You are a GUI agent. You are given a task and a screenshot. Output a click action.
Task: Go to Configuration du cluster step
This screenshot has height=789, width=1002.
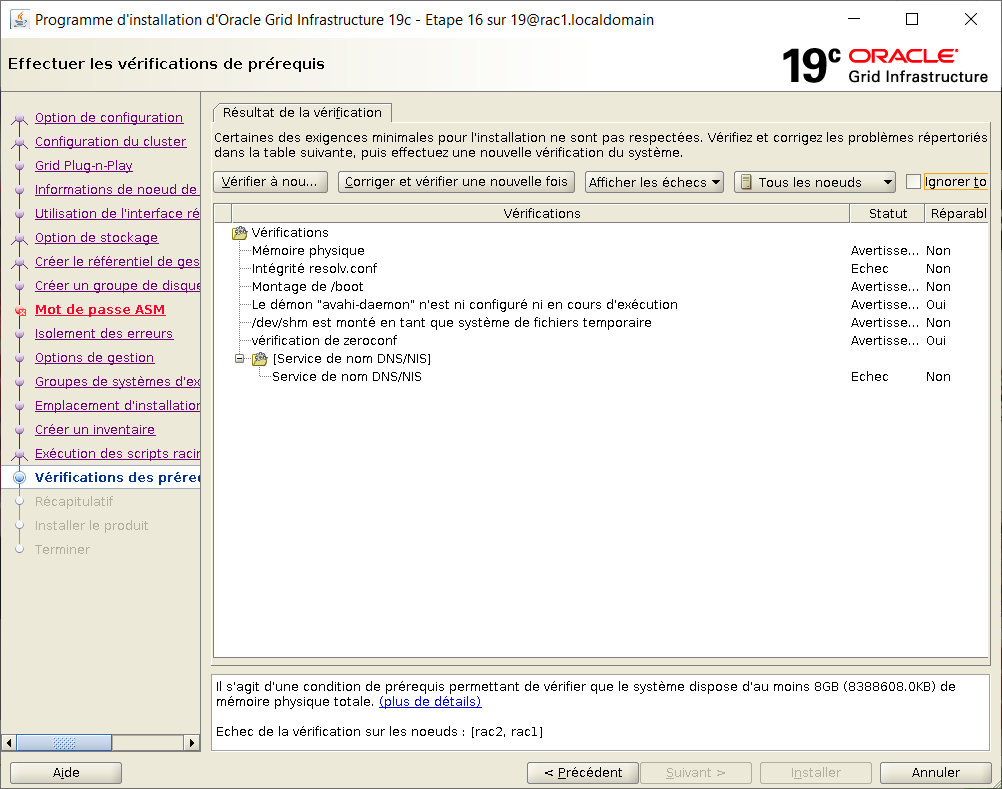[111, 142]
